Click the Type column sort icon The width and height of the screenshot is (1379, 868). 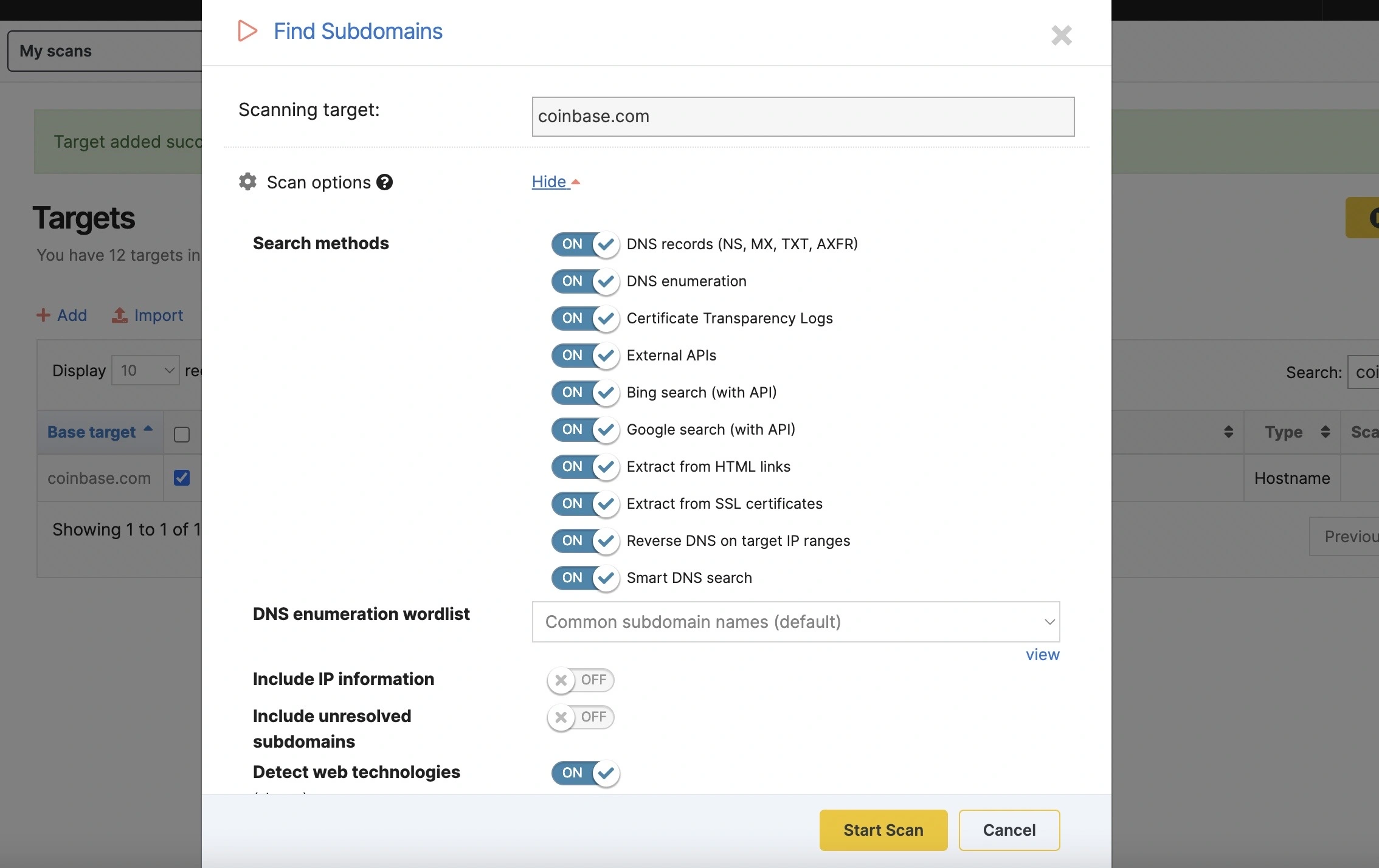click(1325, 432)
